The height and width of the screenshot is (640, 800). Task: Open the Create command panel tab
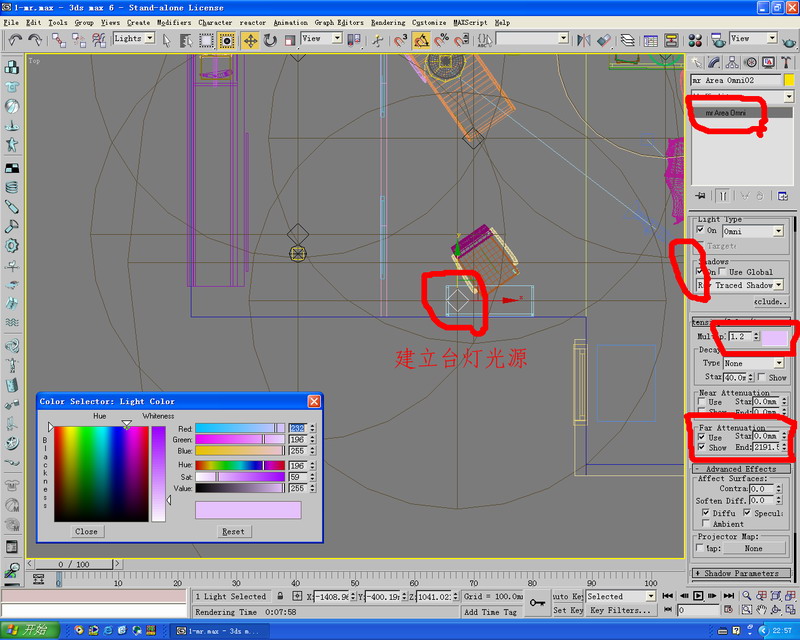coord(698,62)
